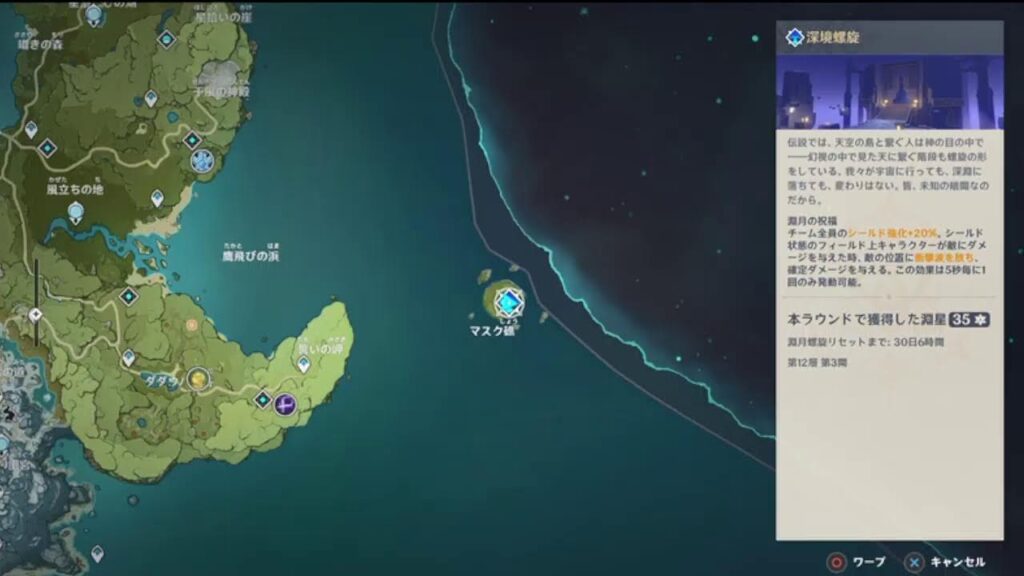Click the 深境螺旋 preview banner image
Image resolution: width=1024 pixels, height=576 pixels.
pos(889,92)
